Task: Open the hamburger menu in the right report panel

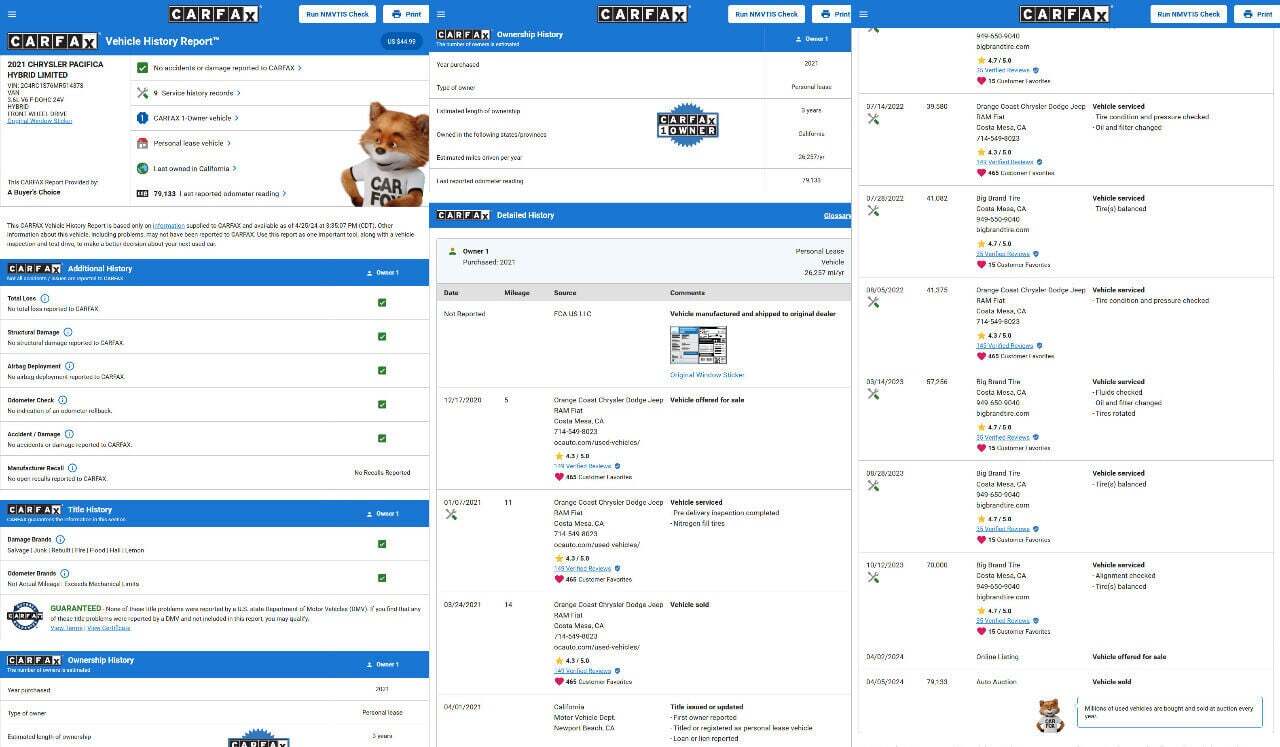Action: click(864, 14)
